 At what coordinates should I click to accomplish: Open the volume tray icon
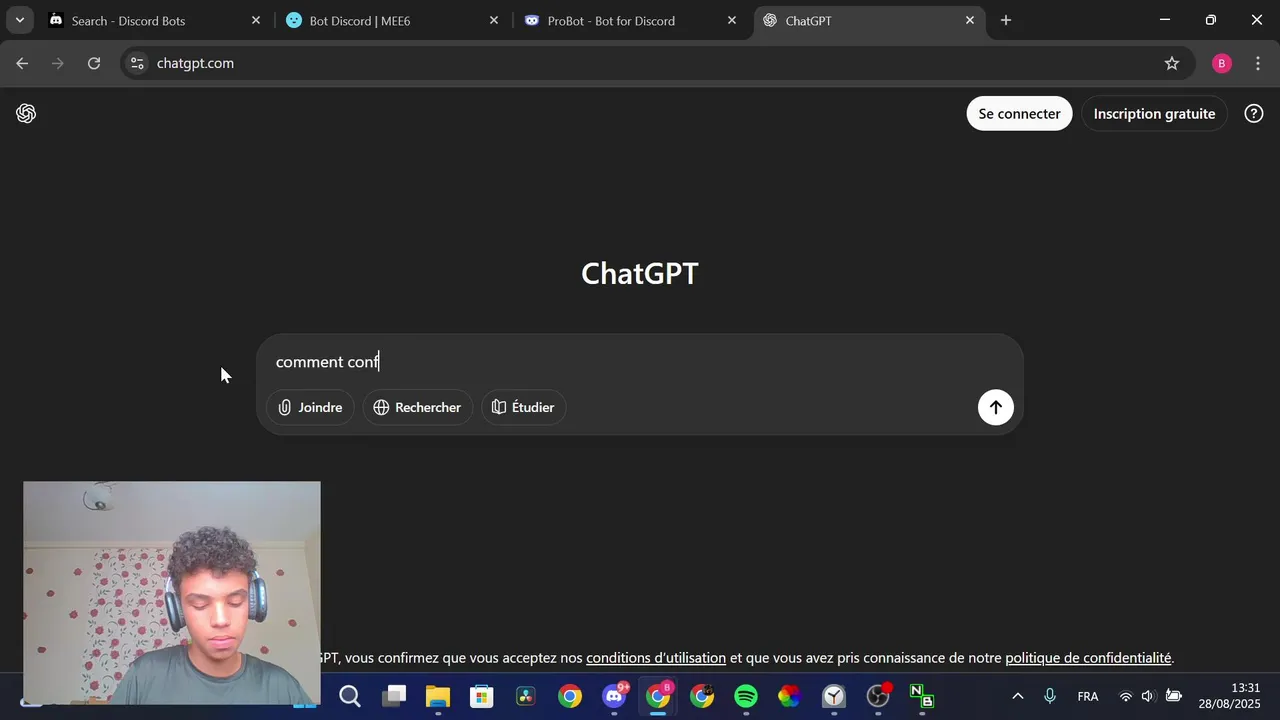click(1147, 696)
